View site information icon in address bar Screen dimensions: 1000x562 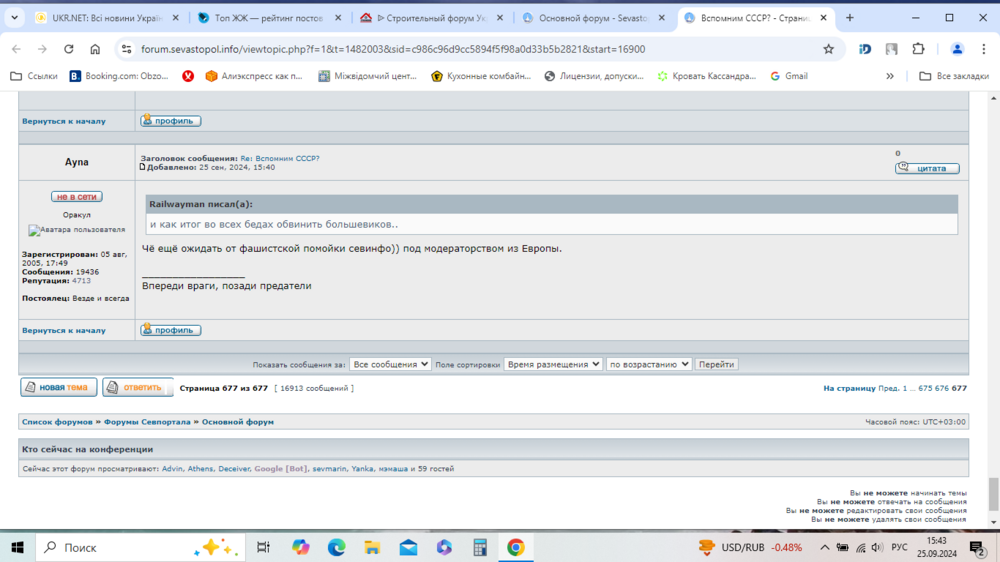126,49
